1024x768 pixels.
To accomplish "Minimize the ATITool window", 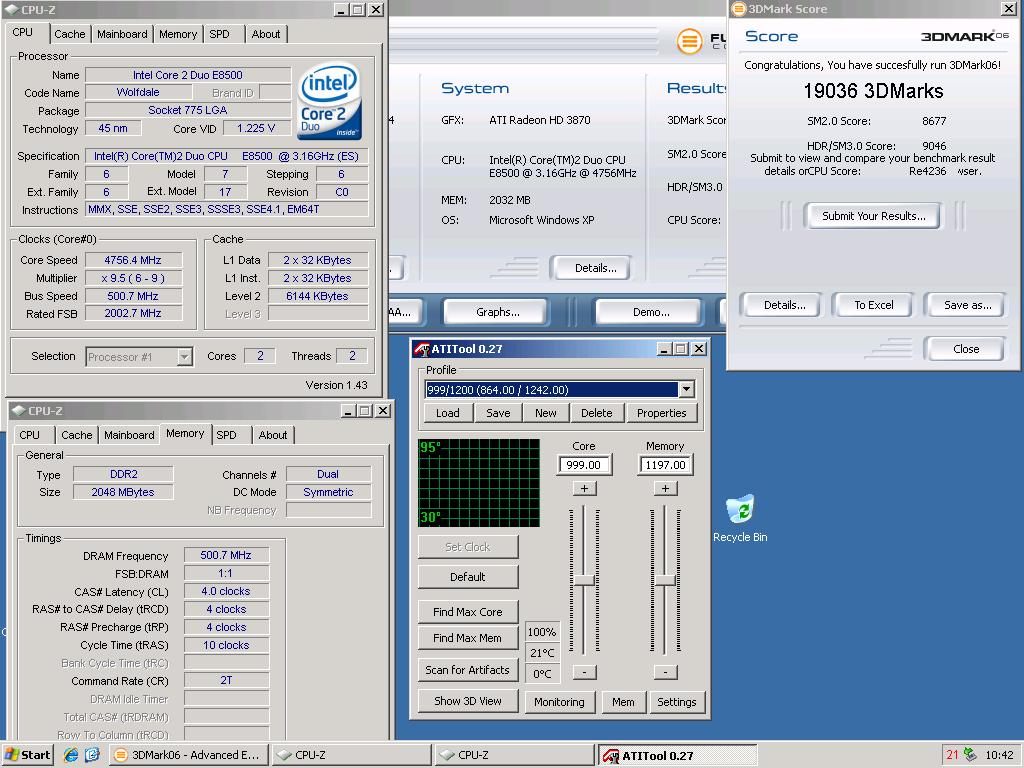I will coord(664,349).
